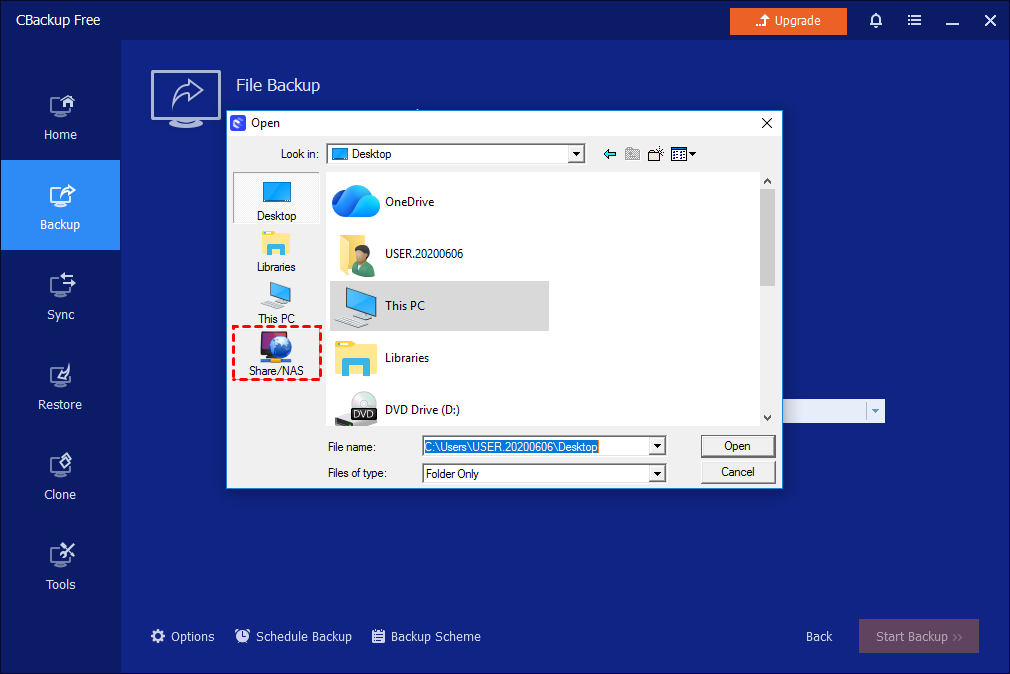
Task: Open the CBackup list menu icon
Action: coord(914,21)
